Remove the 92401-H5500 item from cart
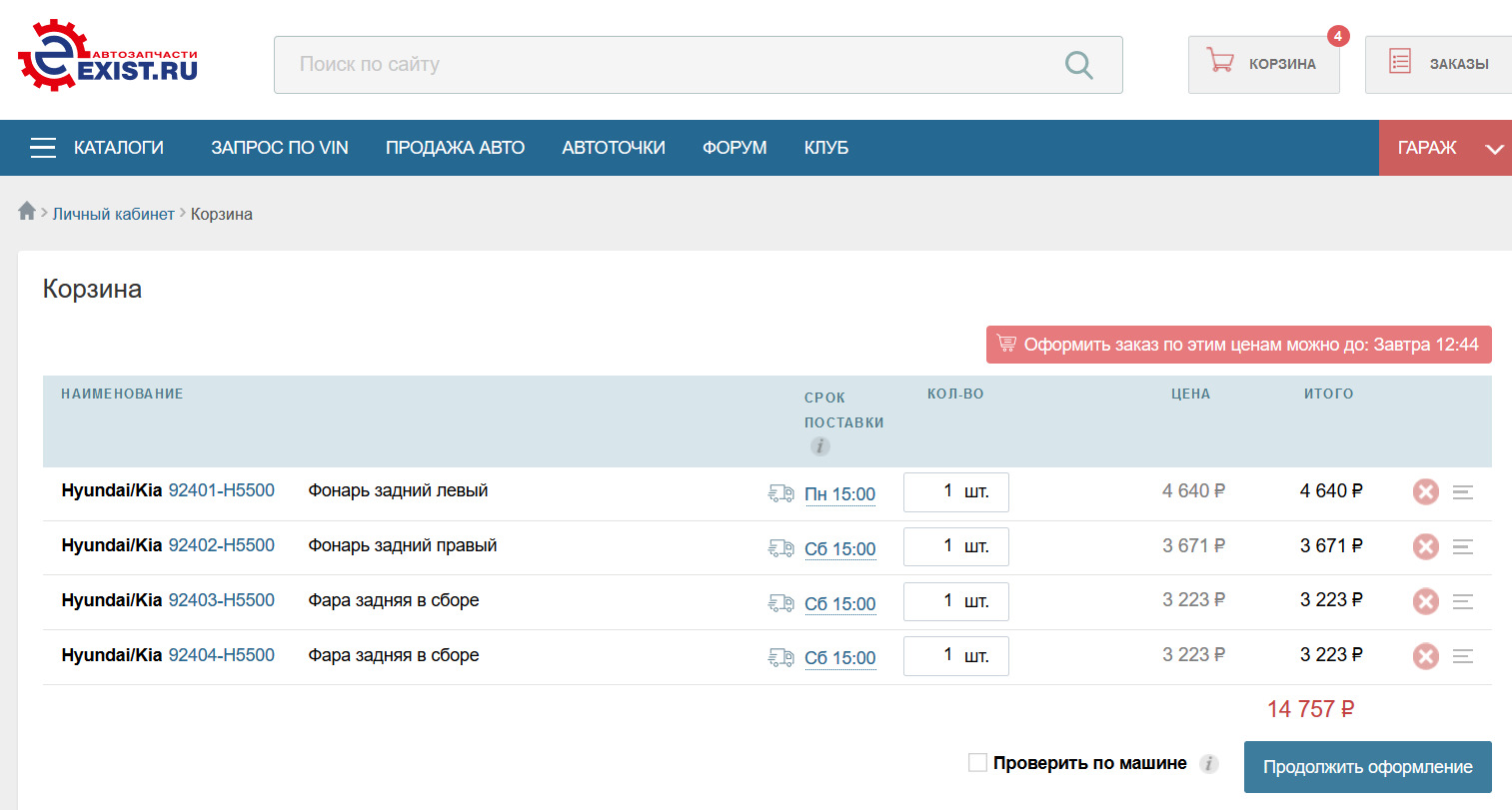 click(x=1425, y=492)
